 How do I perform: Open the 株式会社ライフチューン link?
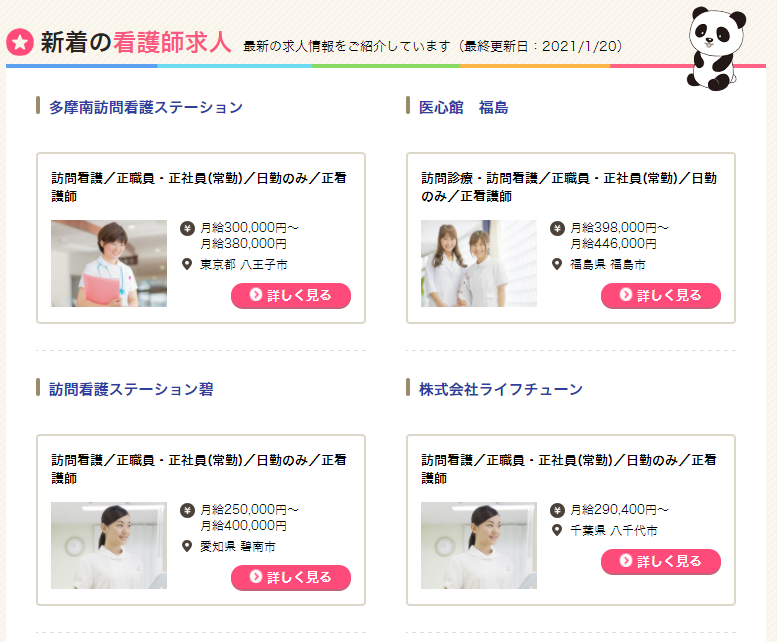500,389
